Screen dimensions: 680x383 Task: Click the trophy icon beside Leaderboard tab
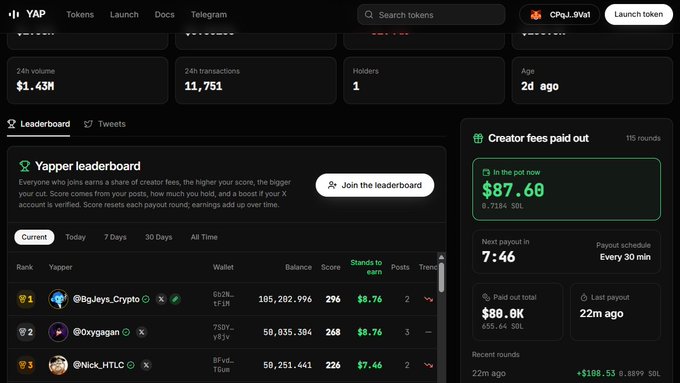(11, 124)
